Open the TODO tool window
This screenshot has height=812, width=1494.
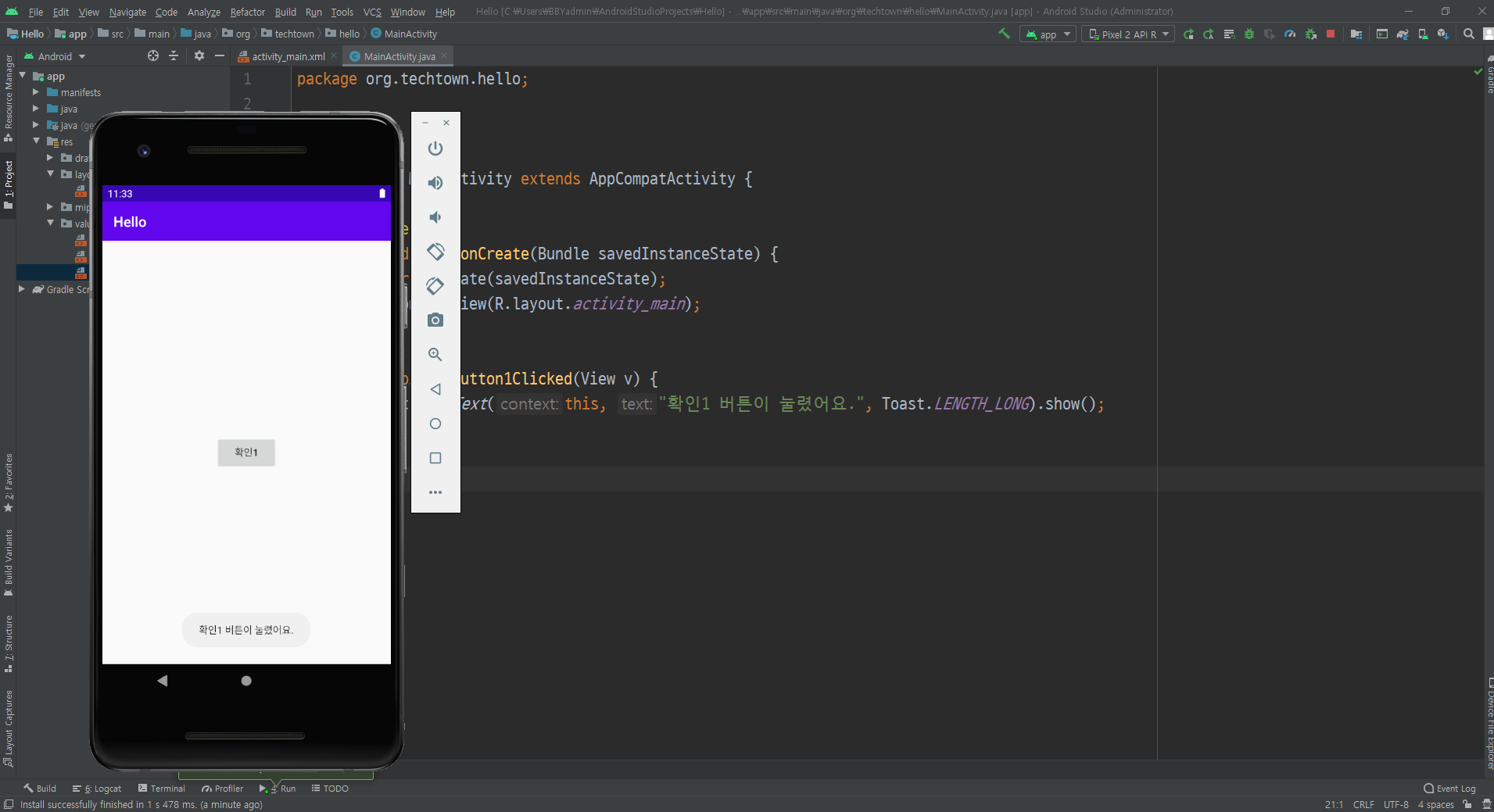[330, 789]
